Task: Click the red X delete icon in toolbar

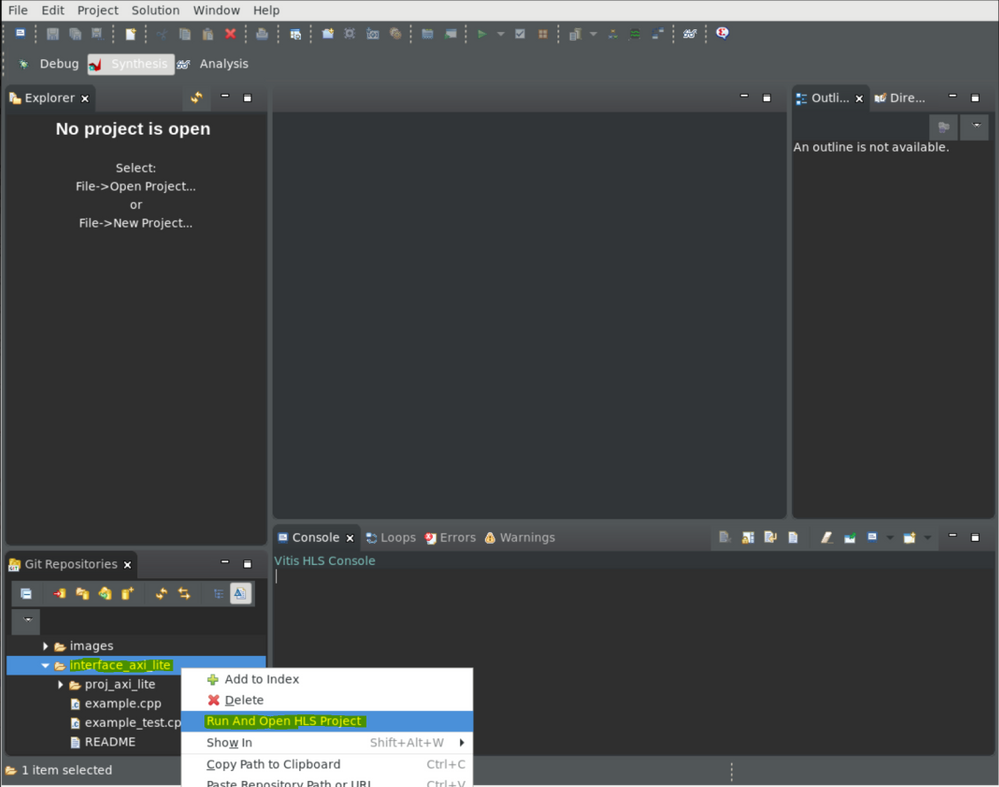Action: (230, 34)
